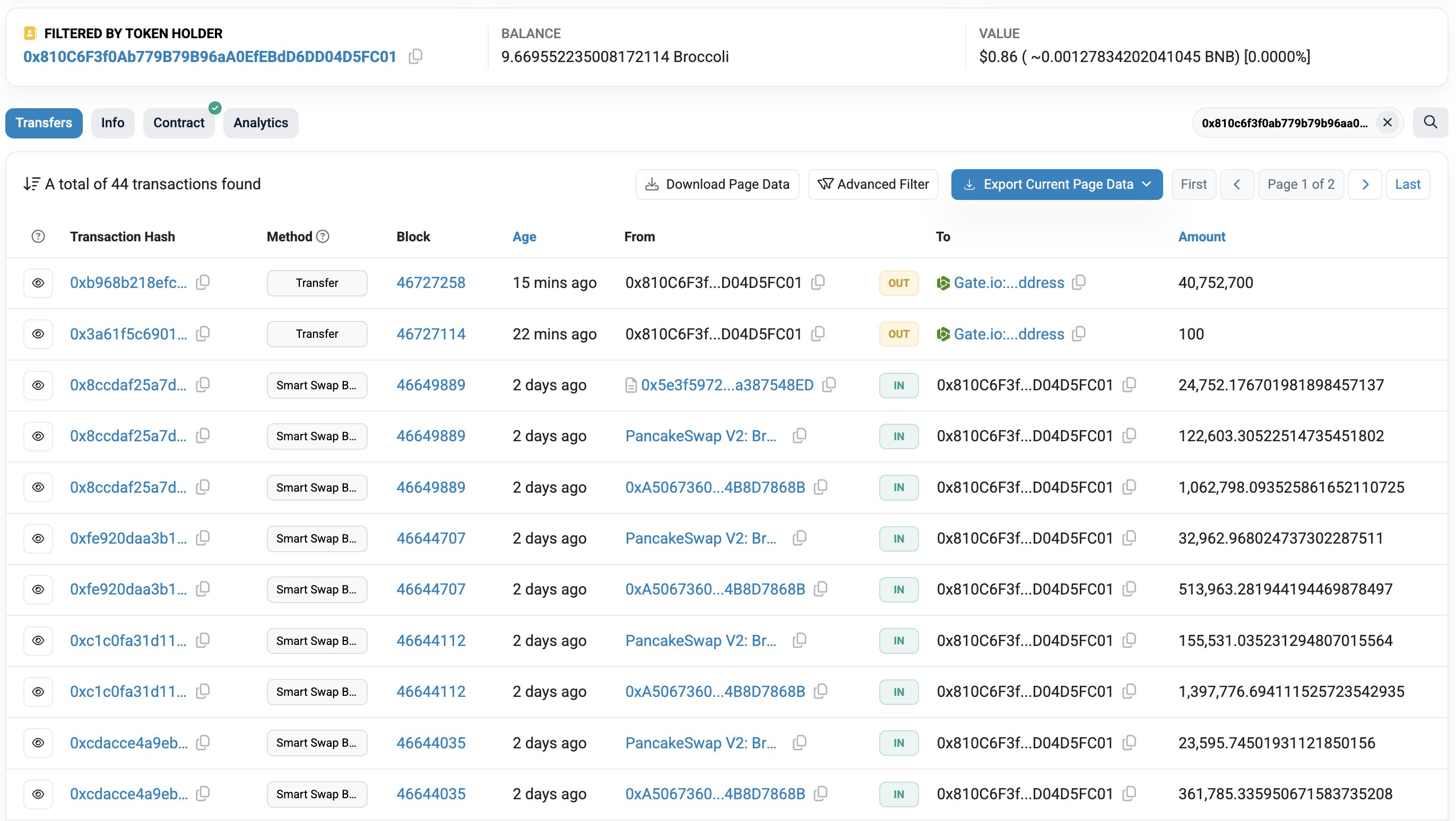Toggle eye preview for 24,752.17 amount row

(x=38, y=385)
